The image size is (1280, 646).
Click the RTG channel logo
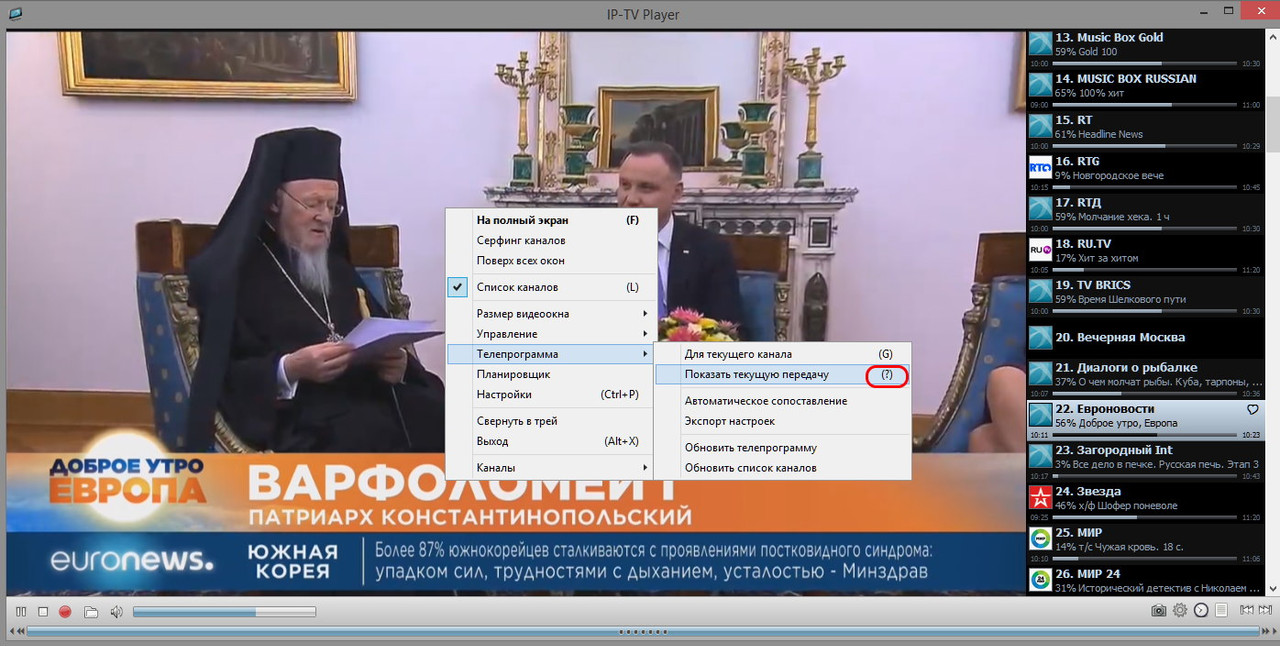pos(1040,167)
